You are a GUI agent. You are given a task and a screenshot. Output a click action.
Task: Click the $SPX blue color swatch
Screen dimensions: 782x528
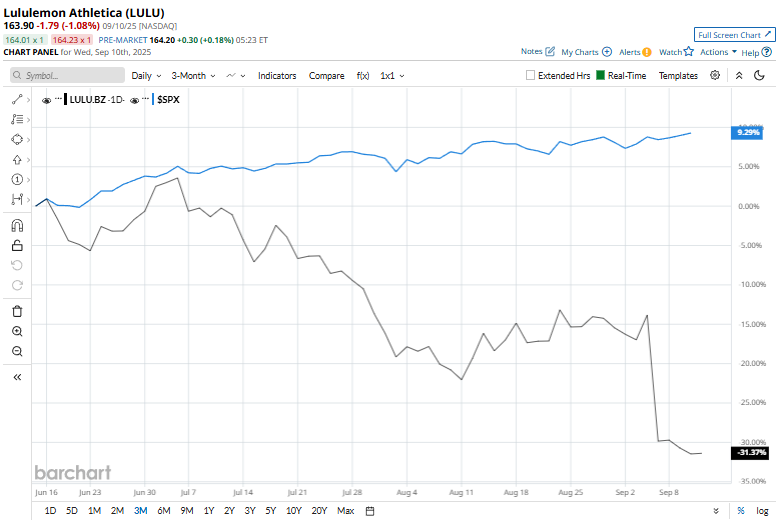click(153, 99)
